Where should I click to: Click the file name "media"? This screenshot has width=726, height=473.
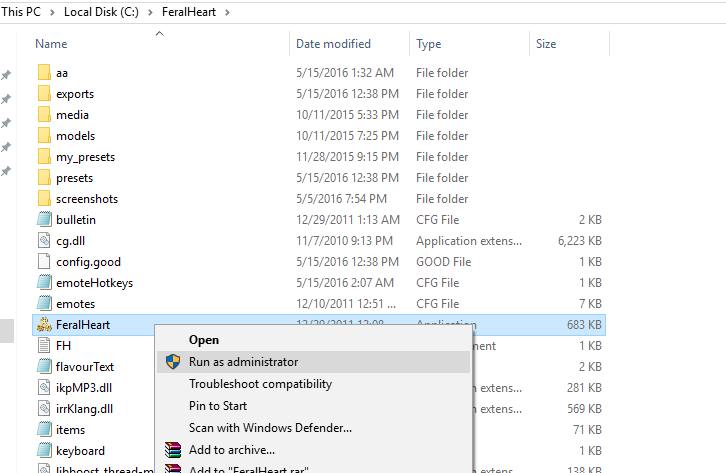click(72, 115)
